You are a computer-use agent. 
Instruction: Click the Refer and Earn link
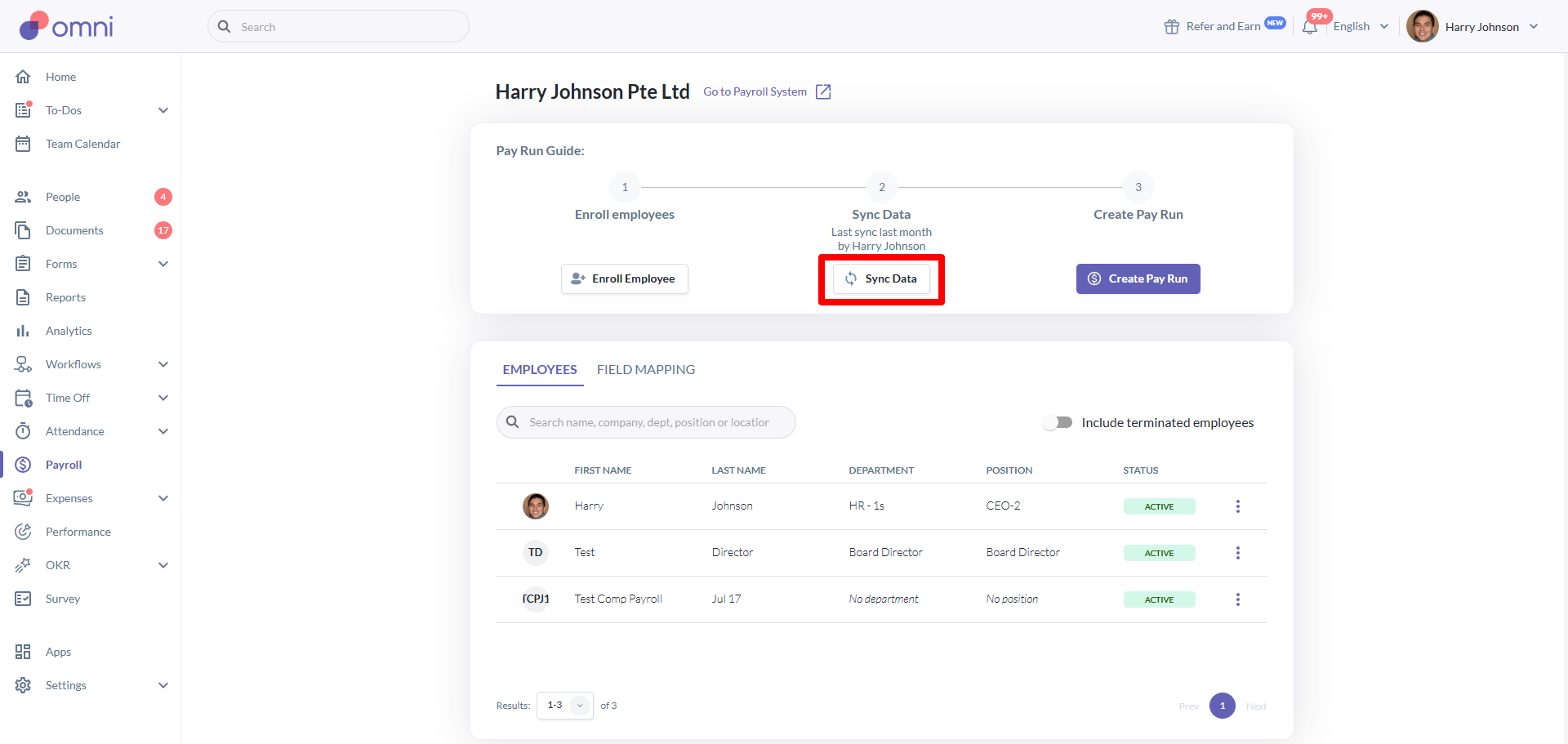(x=1223, y=27)
